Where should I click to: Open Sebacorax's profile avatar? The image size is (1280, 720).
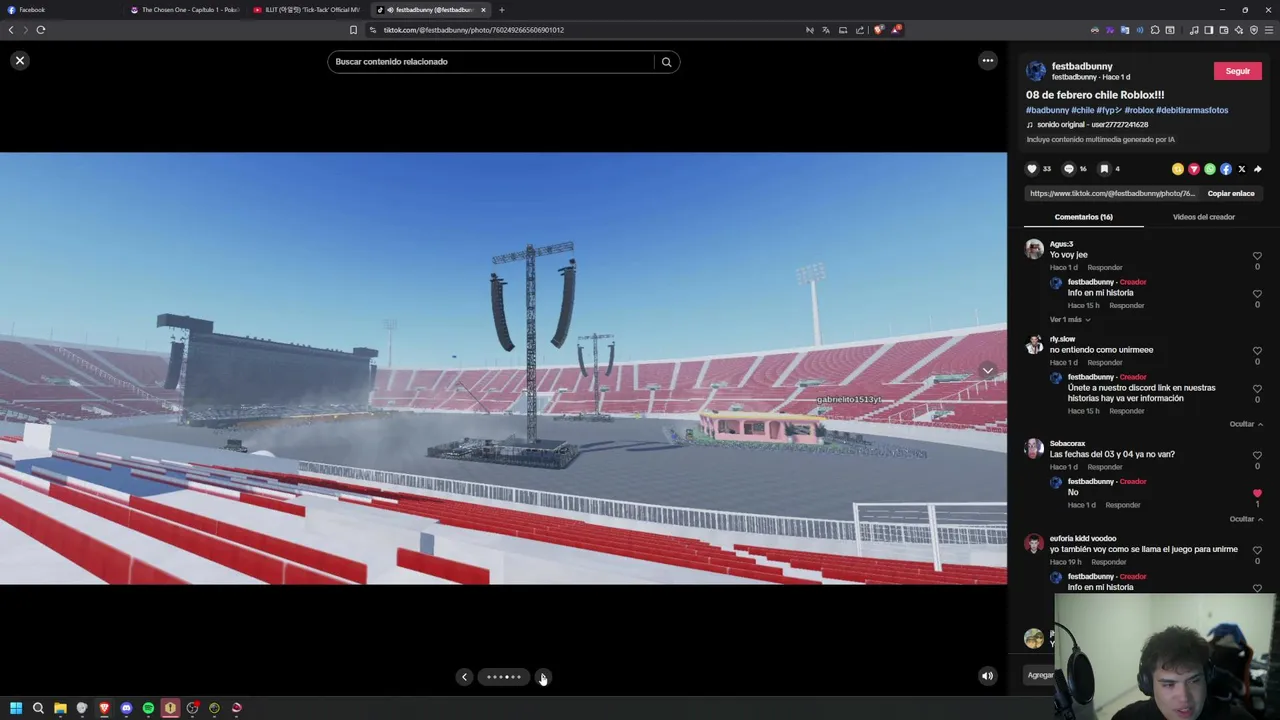(x=1034, y=448)
